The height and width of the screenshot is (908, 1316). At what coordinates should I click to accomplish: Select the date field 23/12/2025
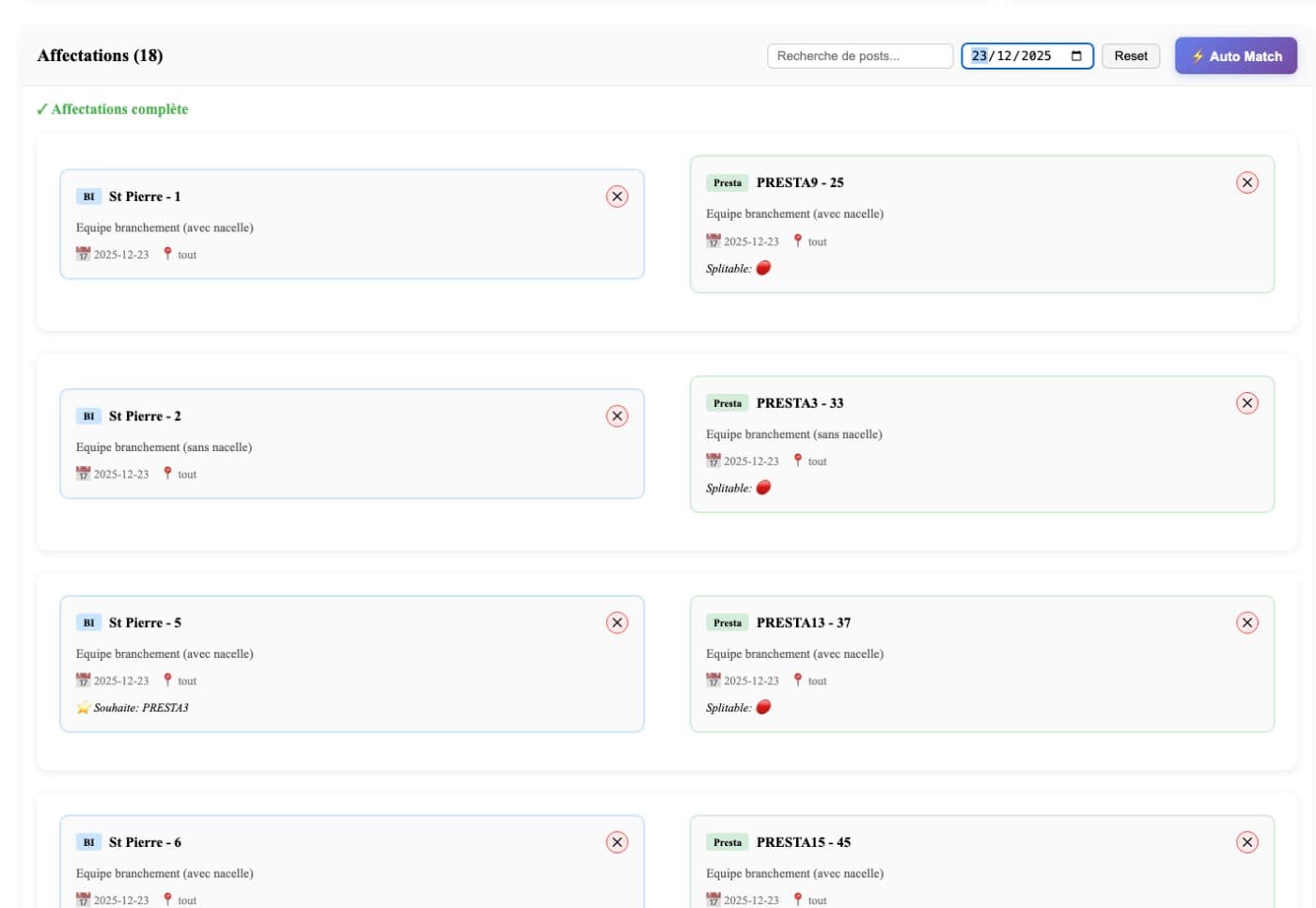coord(1026,55)
